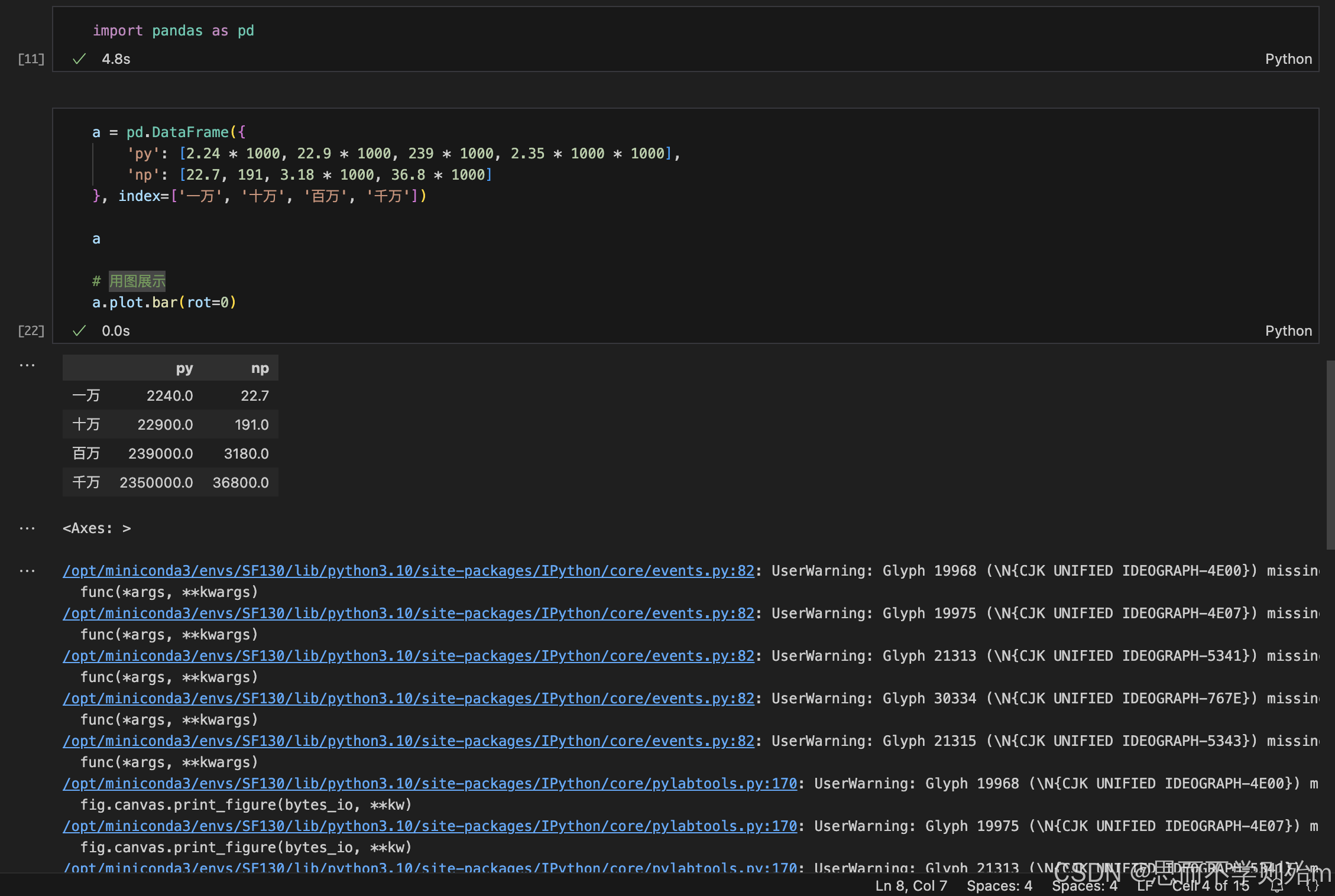
Task: Open the ellipsis menu beside <Axes: > output
Action: coord(27,528)
